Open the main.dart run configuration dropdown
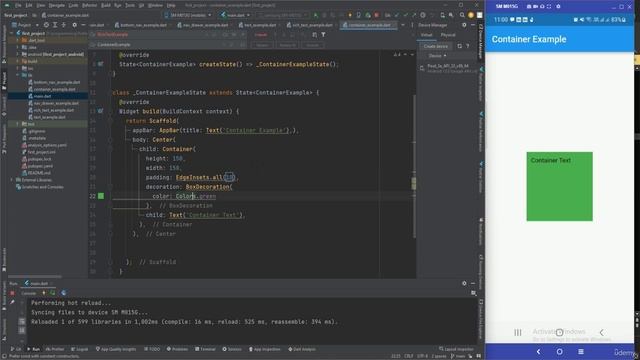Image resolution: width=640 pixels, height=360 pixels. point(236,15)
